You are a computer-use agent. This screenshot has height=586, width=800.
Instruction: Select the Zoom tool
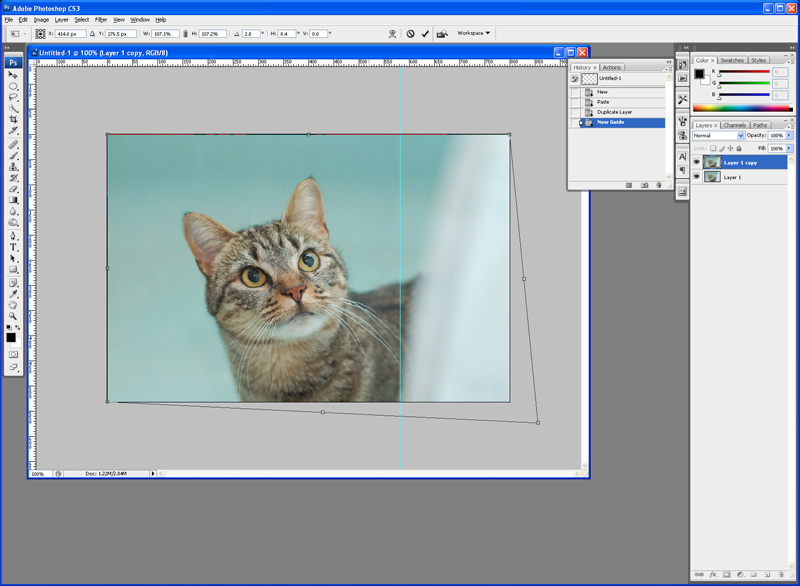[x=13, y=316]
